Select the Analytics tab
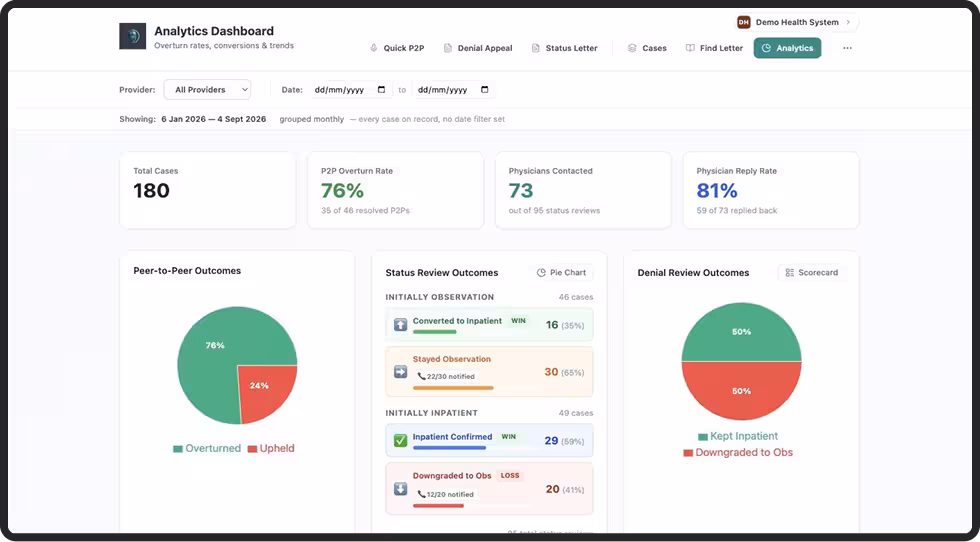Image resolution: width=980 pixels, height=542 pixels. tap(788, 48)
